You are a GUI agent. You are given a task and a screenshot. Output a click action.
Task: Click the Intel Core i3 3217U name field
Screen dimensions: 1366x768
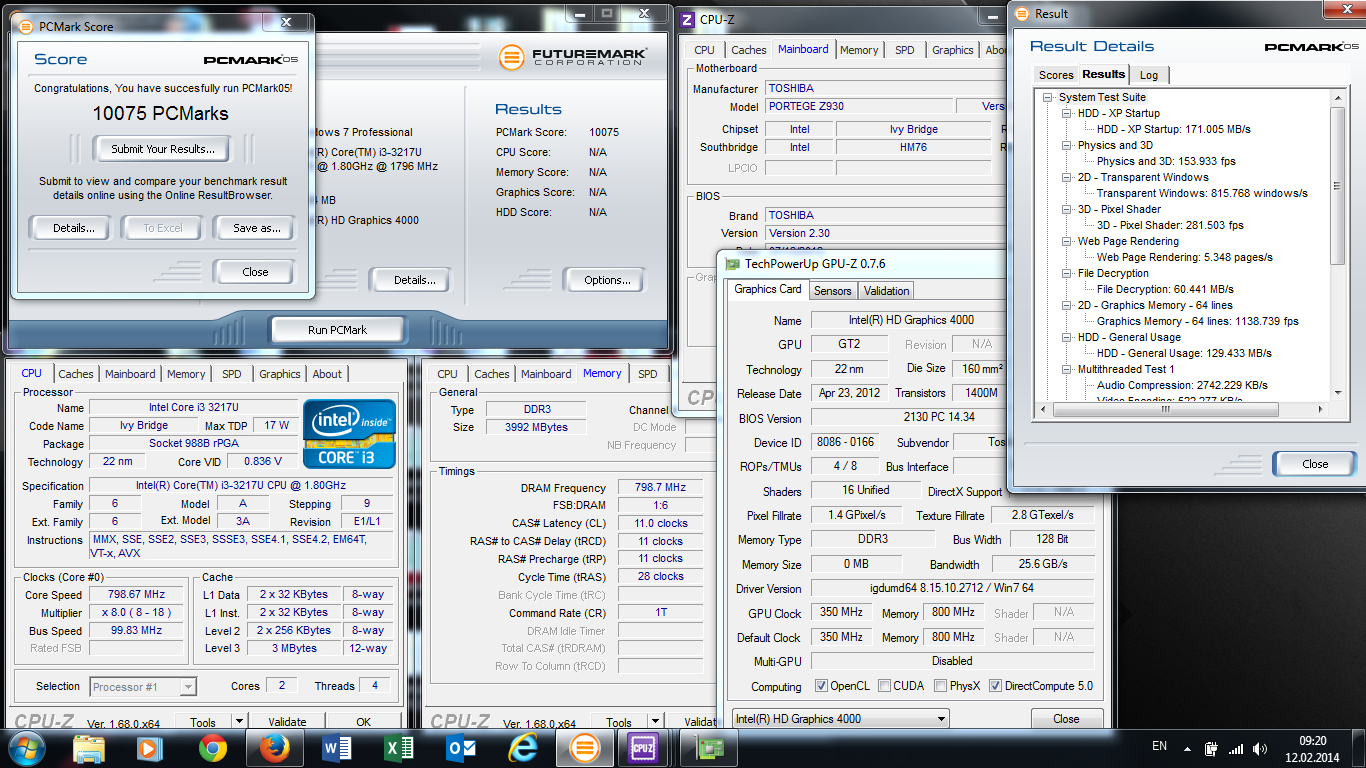click(x=193, y=407)
